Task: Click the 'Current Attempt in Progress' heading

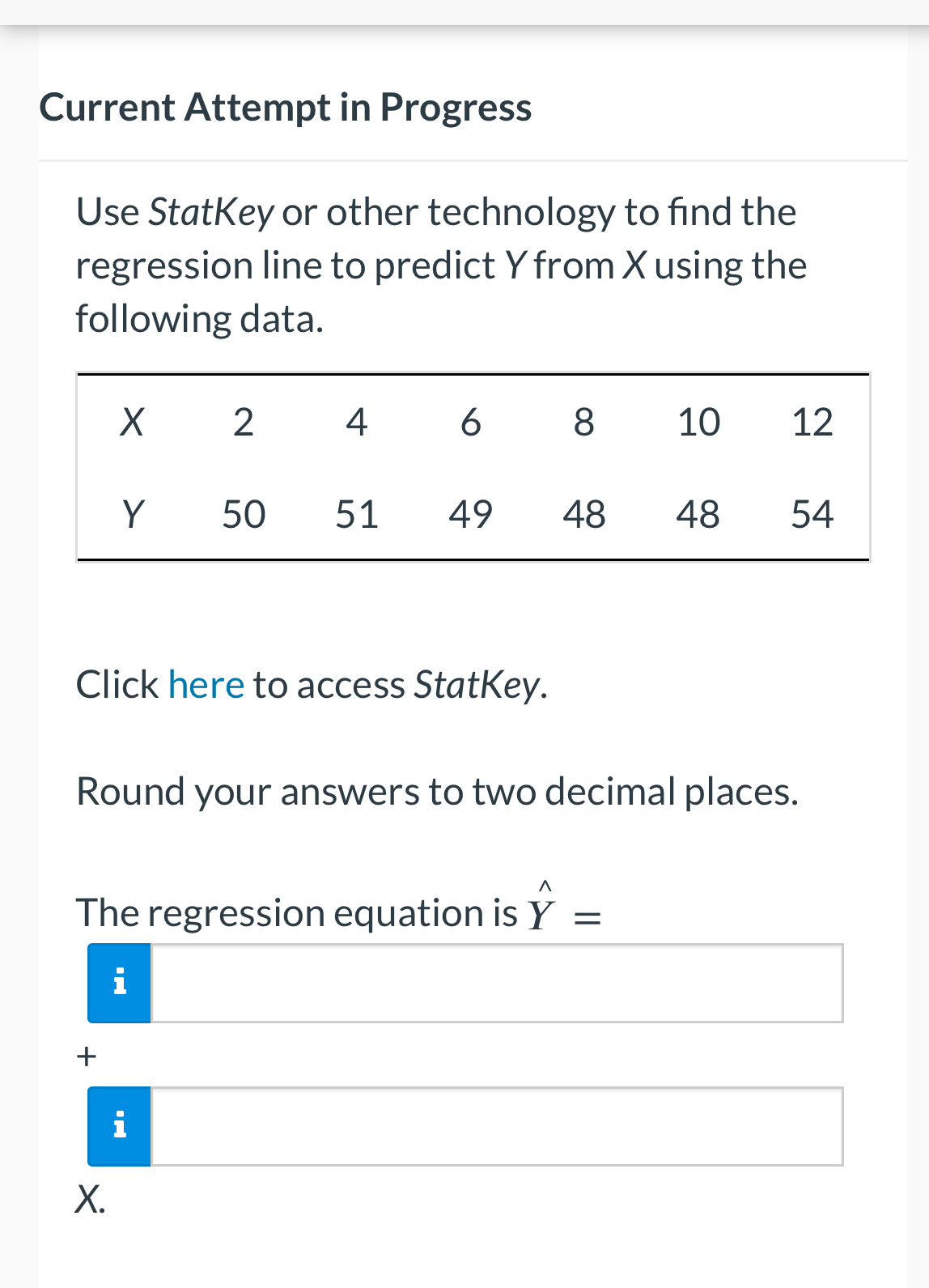Action: (286, 106)
